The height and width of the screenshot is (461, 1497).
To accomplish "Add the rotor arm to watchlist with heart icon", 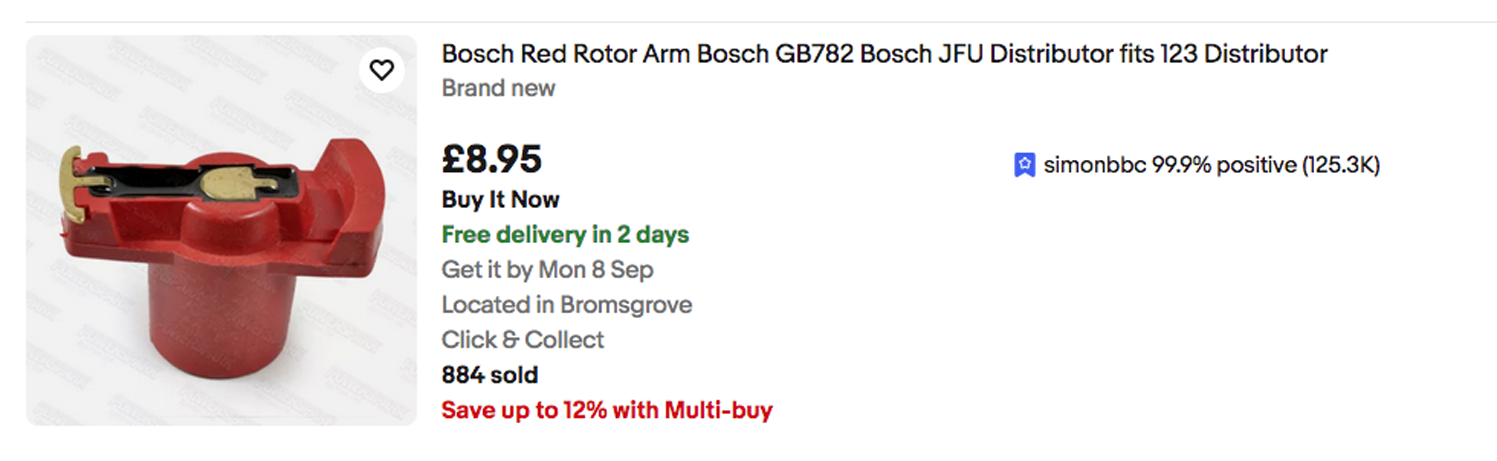I will 381,70.
